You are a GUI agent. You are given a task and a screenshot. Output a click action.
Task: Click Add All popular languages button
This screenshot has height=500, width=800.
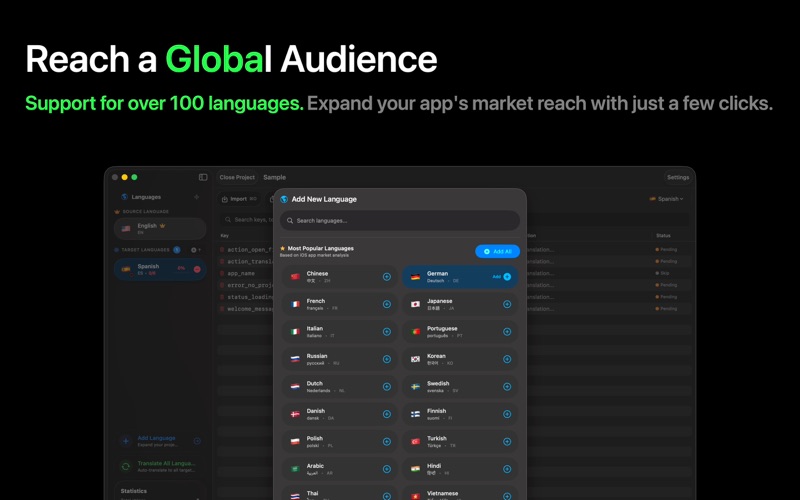click(x=497, y=252)
